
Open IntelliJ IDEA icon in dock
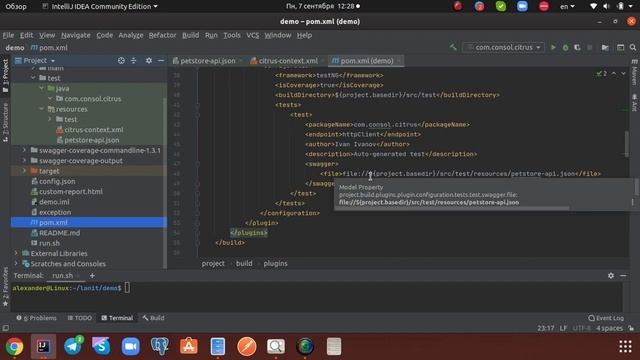click(43, 347)
